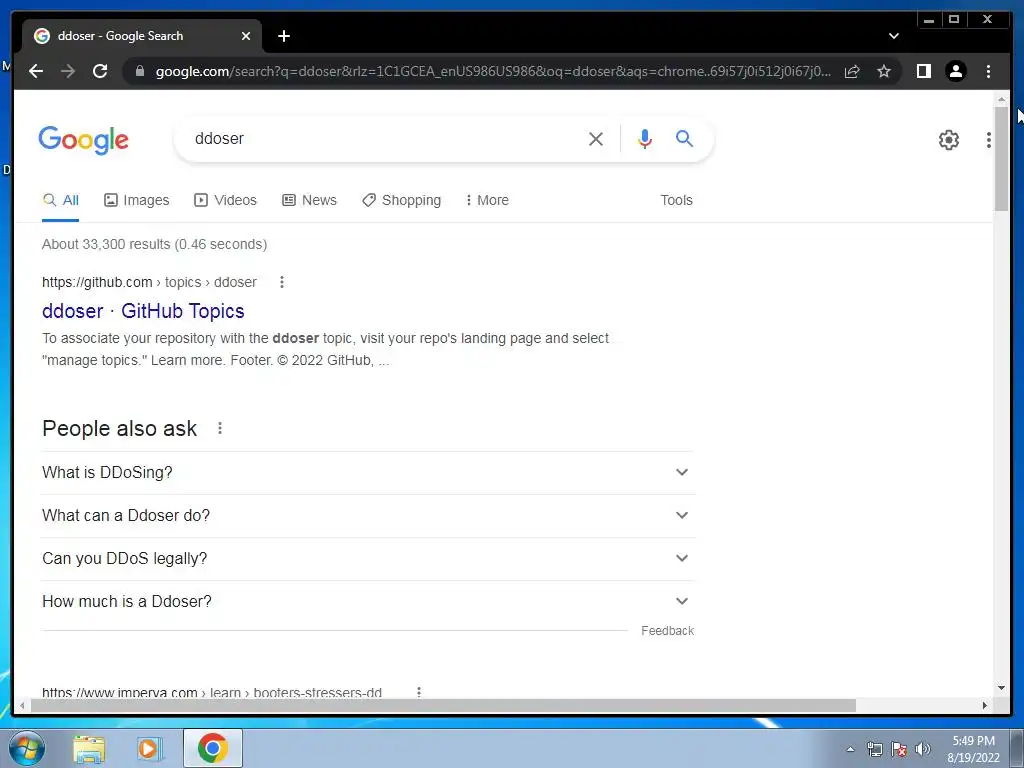The image size is (1024, 768).
Task: Open Google apps dots beside the gear
Action: pyautogui.click(x=989, y=139)
